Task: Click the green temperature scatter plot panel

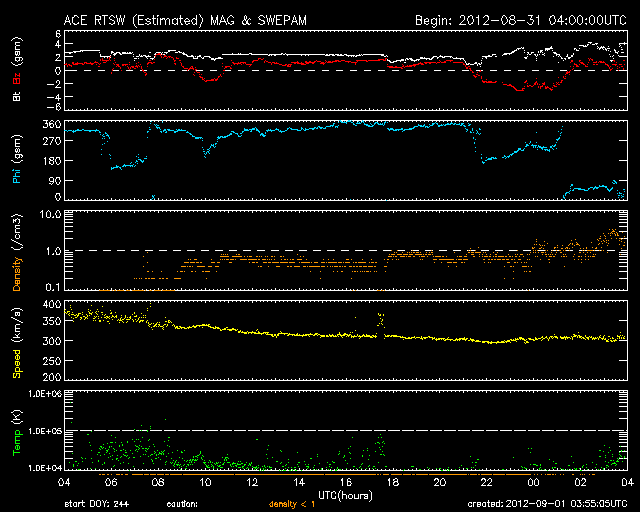Action: click(x=346, y=431)
